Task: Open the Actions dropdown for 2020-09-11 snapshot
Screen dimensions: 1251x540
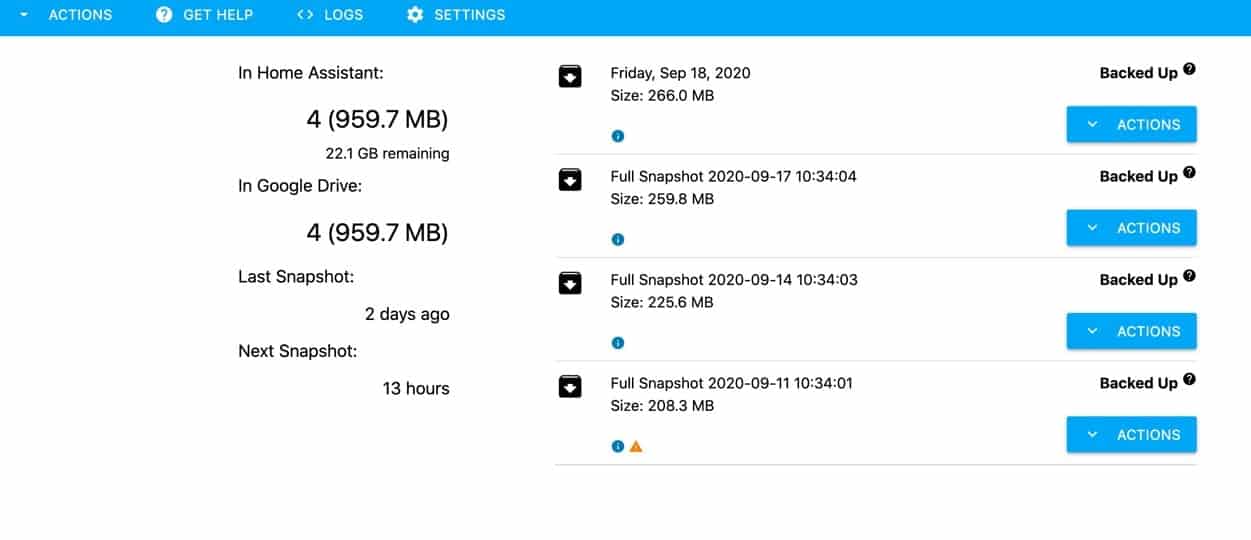Action: point(1131,435)
